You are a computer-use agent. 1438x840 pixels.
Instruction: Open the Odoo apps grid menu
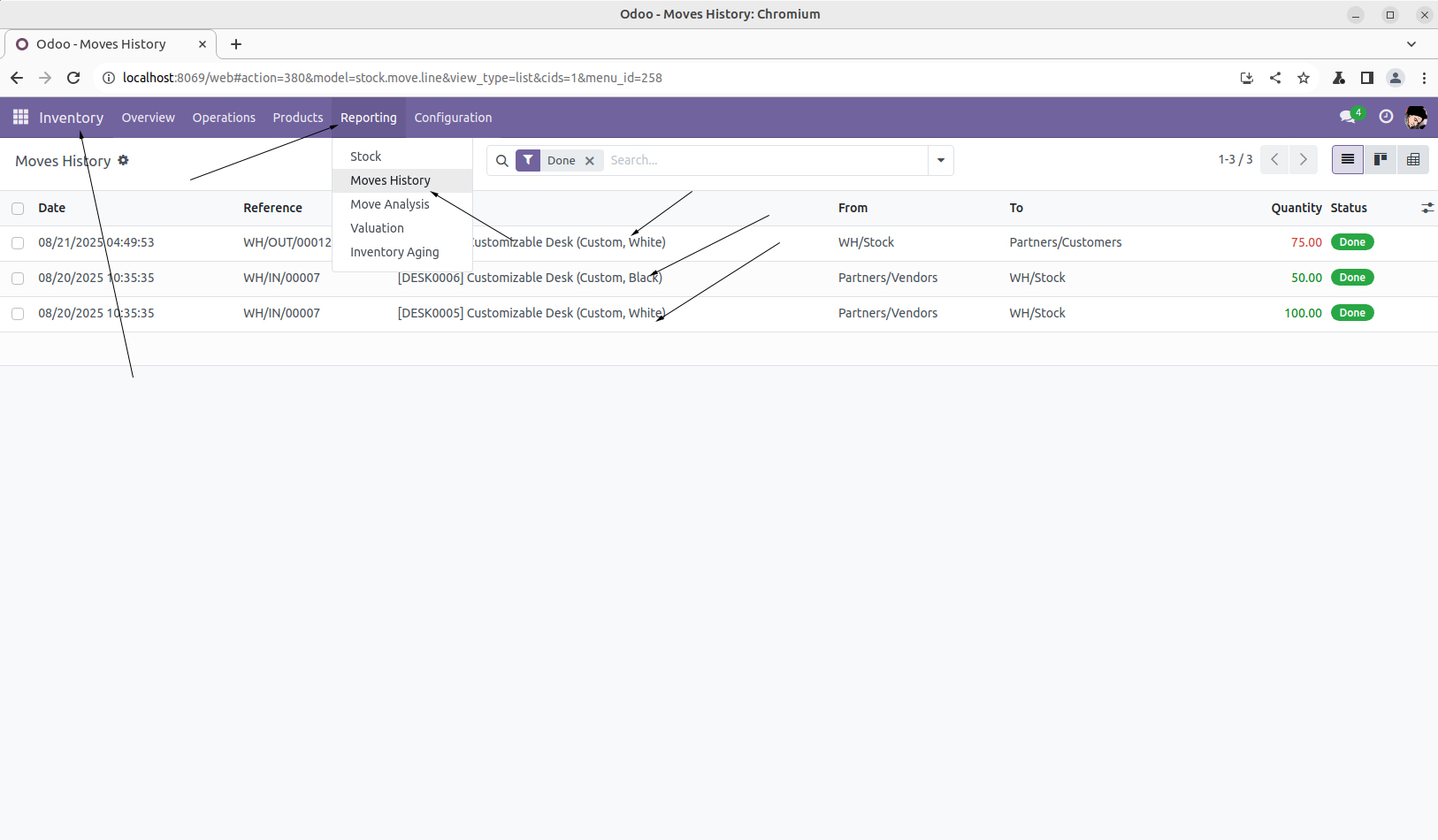(x=20, y=118)
